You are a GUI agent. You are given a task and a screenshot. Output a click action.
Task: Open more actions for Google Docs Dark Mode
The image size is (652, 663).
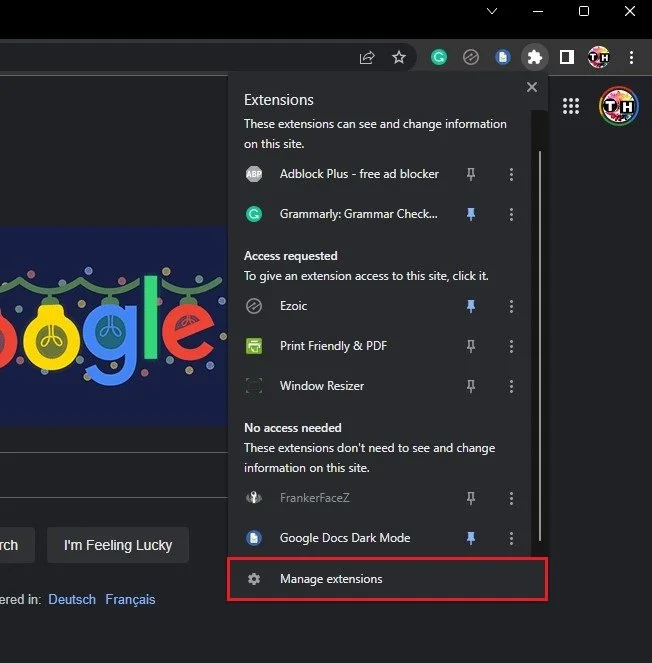pos(511,538)
